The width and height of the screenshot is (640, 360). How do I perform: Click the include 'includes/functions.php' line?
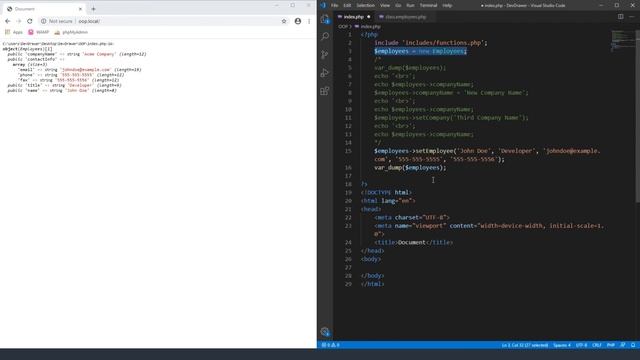coord(431,43)
